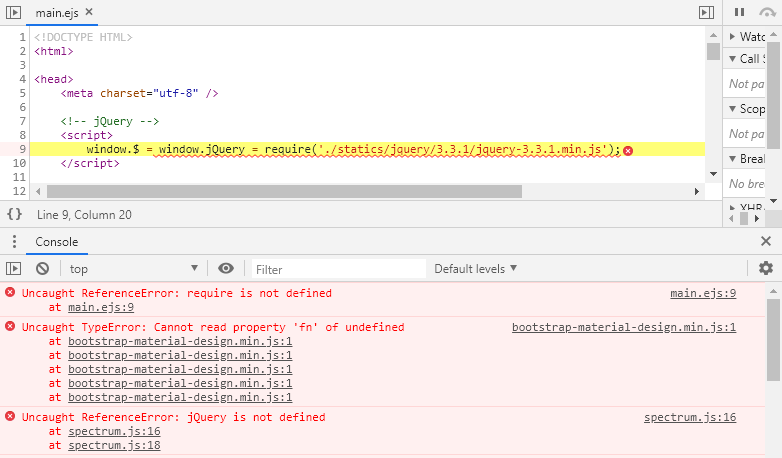Click the Cannot read property 'fn' error message
The image size is (782, 458).
(x=213, y=327)
